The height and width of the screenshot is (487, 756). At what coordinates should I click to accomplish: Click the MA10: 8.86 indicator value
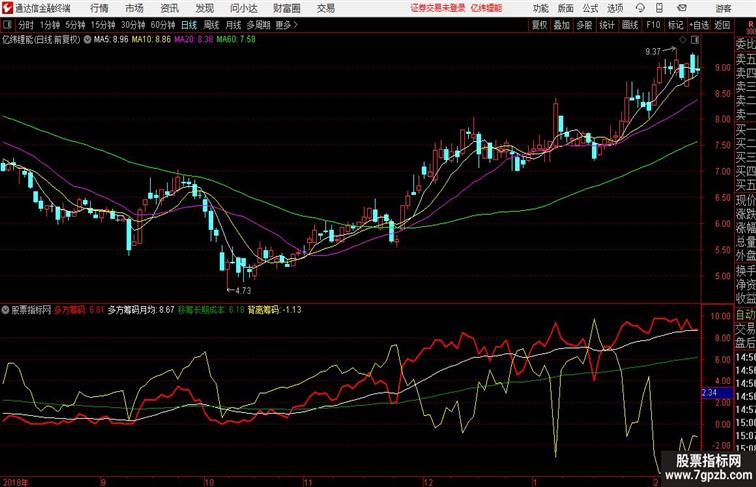[x=151, y=40]
